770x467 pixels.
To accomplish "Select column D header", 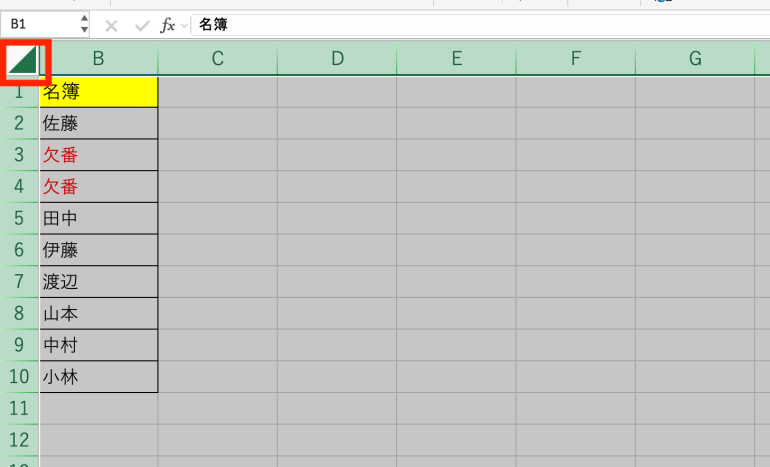I will point(337,59).
